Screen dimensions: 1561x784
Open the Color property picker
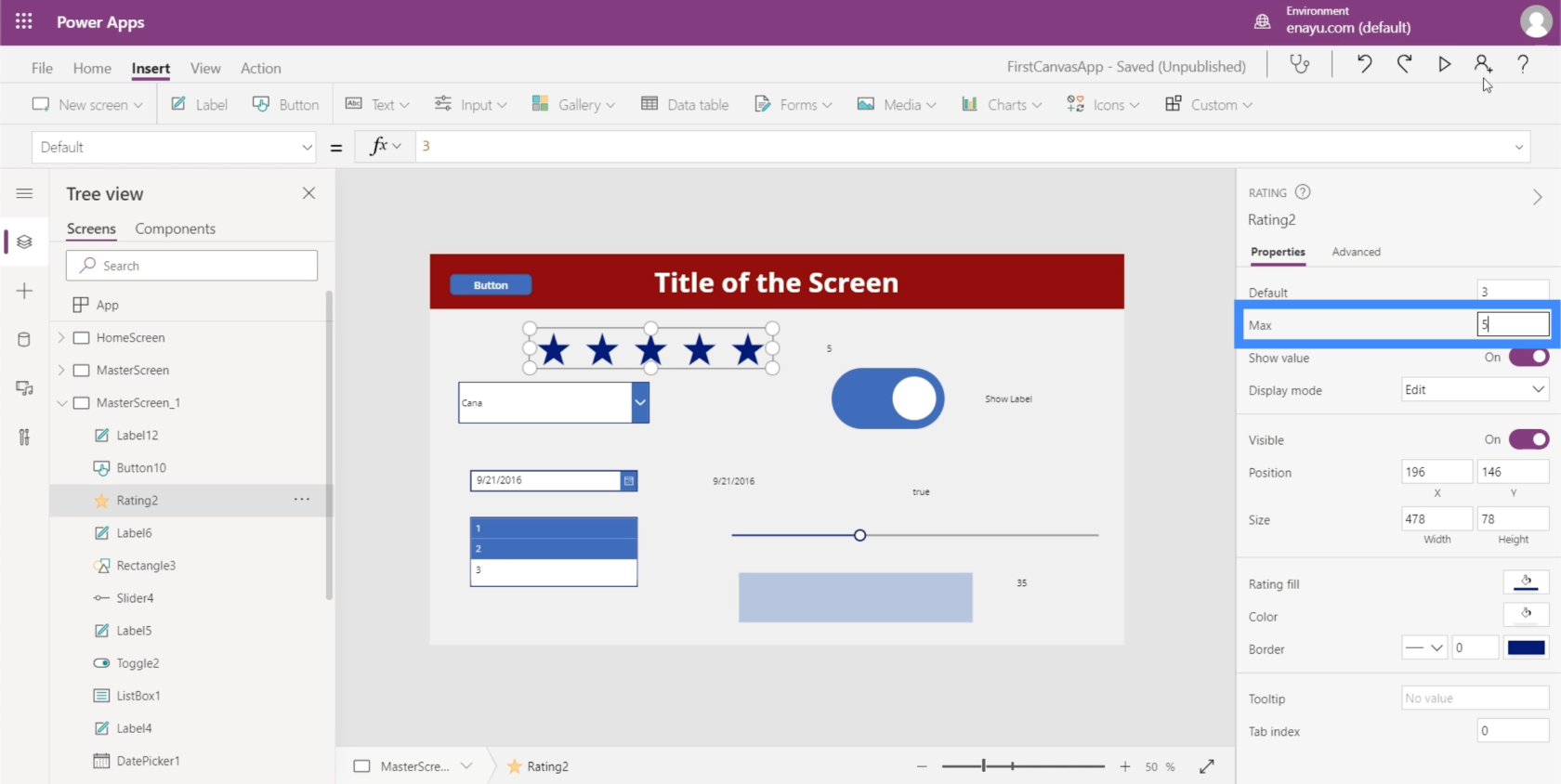pos(1526,615)
